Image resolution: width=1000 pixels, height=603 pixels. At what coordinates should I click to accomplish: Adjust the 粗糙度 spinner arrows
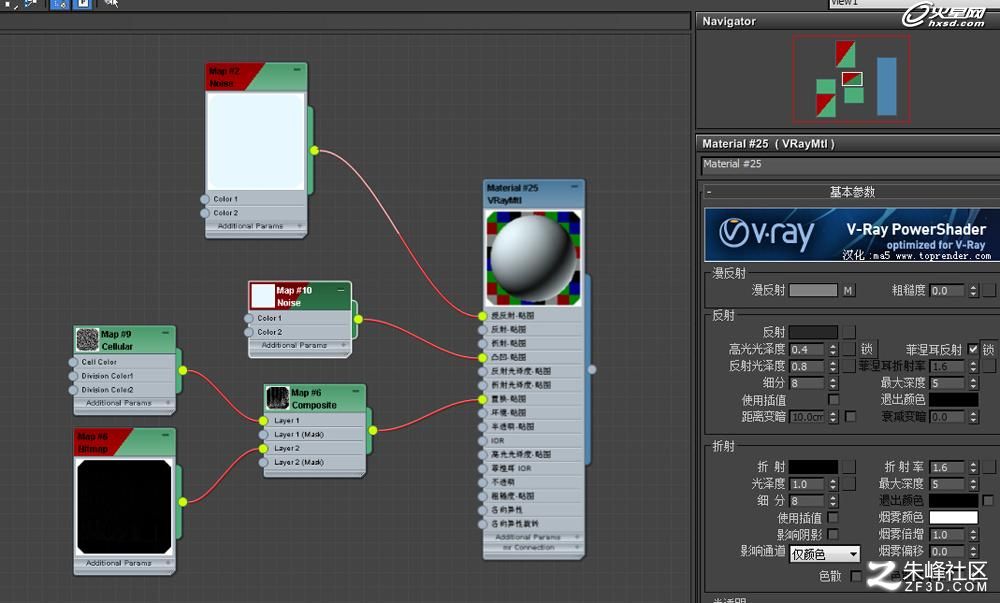(x=973, y=291)
